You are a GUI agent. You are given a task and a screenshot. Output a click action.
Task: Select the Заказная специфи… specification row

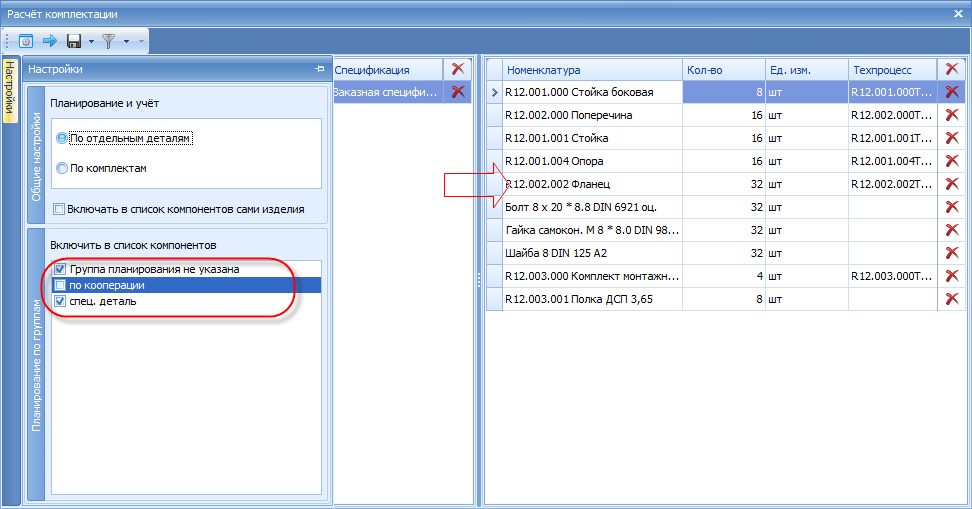point(389,92)
